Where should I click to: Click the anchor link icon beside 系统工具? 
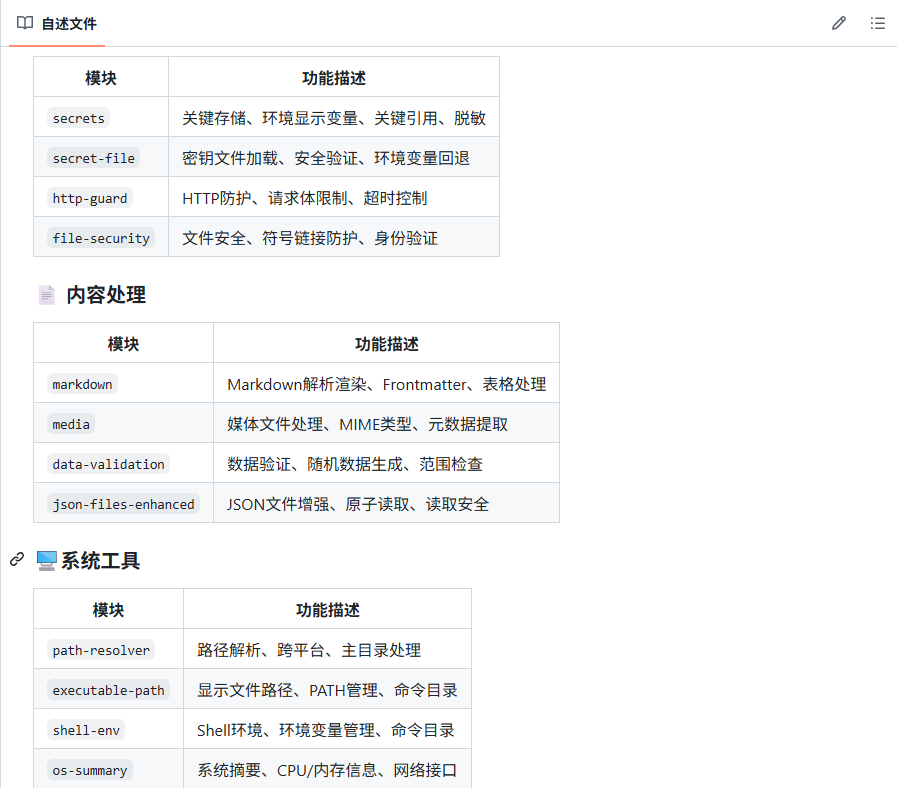click(17, 560)
